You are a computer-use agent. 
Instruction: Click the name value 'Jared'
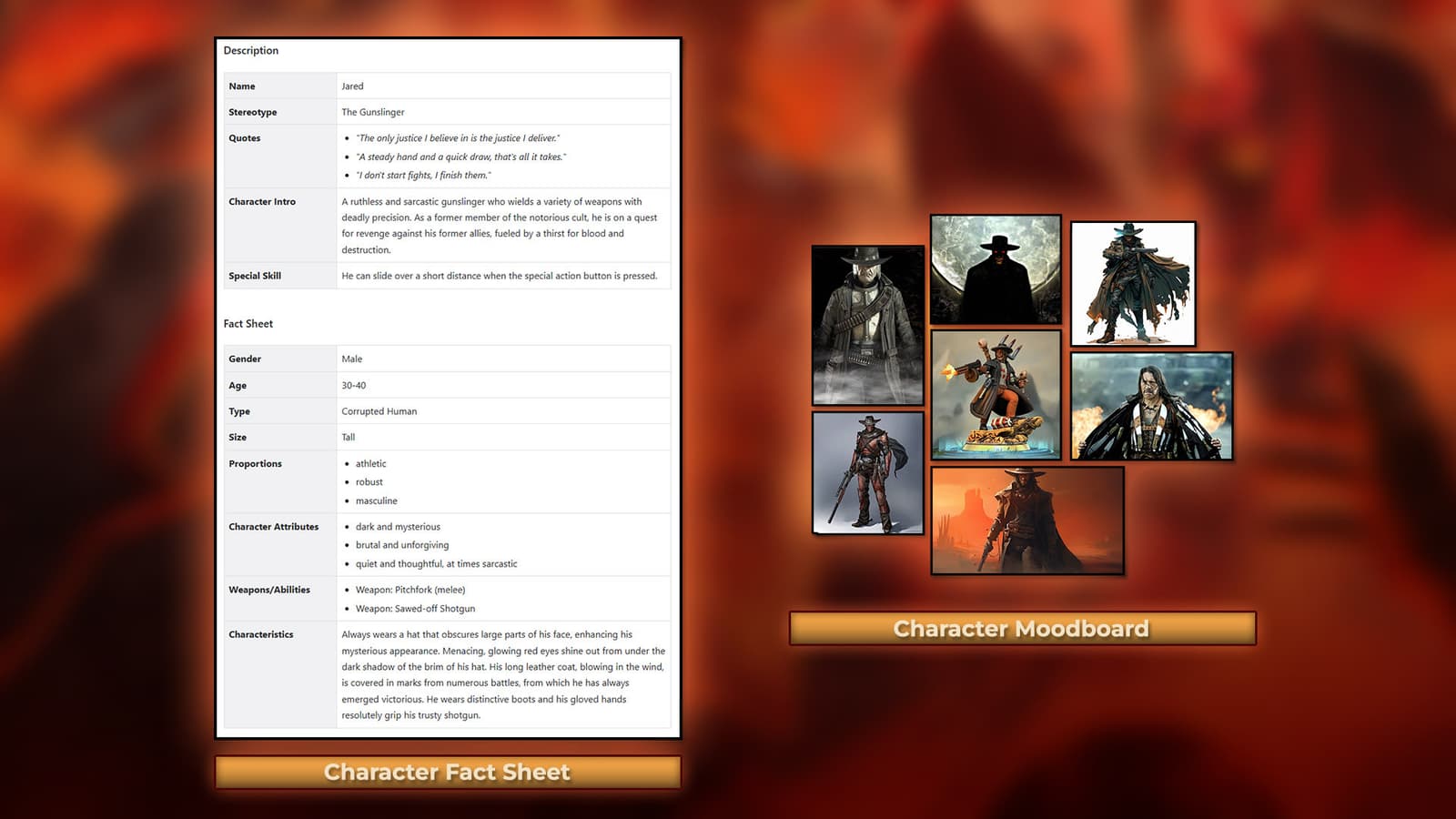(x=352, y=86)
